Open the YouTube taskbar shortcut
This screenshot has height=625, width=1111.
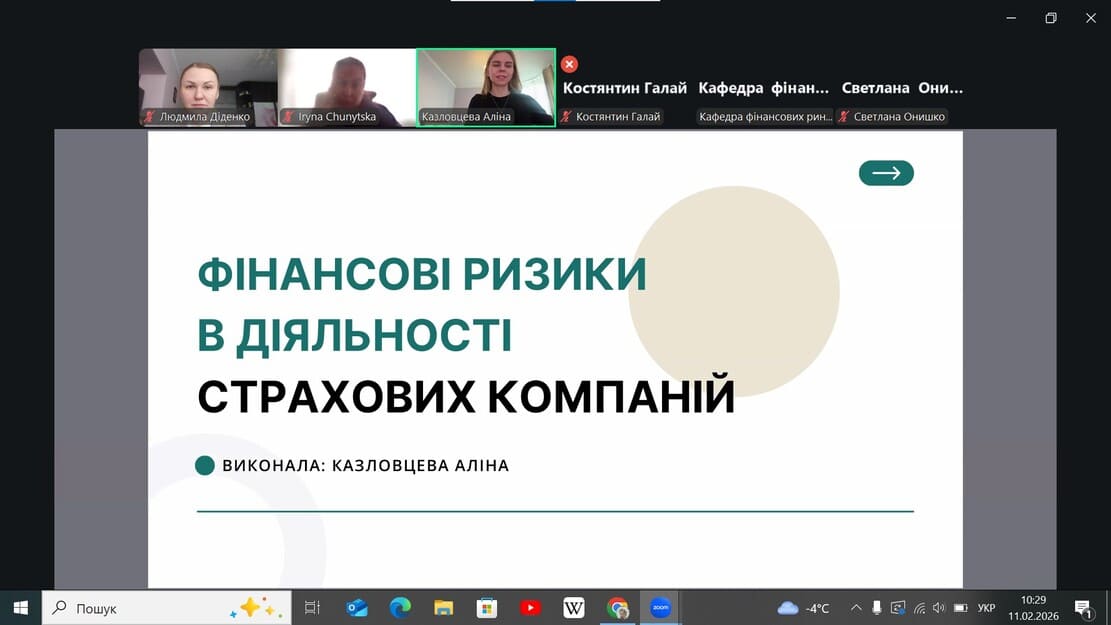[530, 607]
